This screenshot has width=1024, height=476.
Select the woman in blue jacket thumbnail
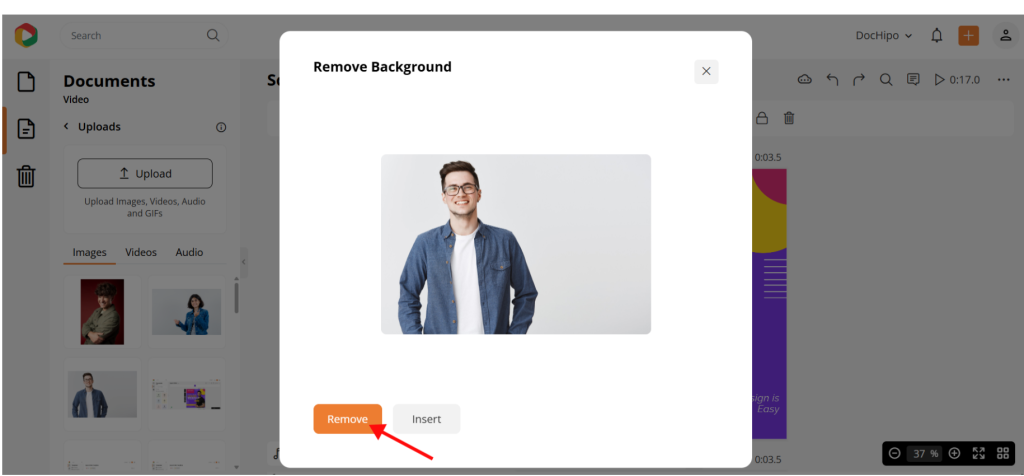click(186, 312)
